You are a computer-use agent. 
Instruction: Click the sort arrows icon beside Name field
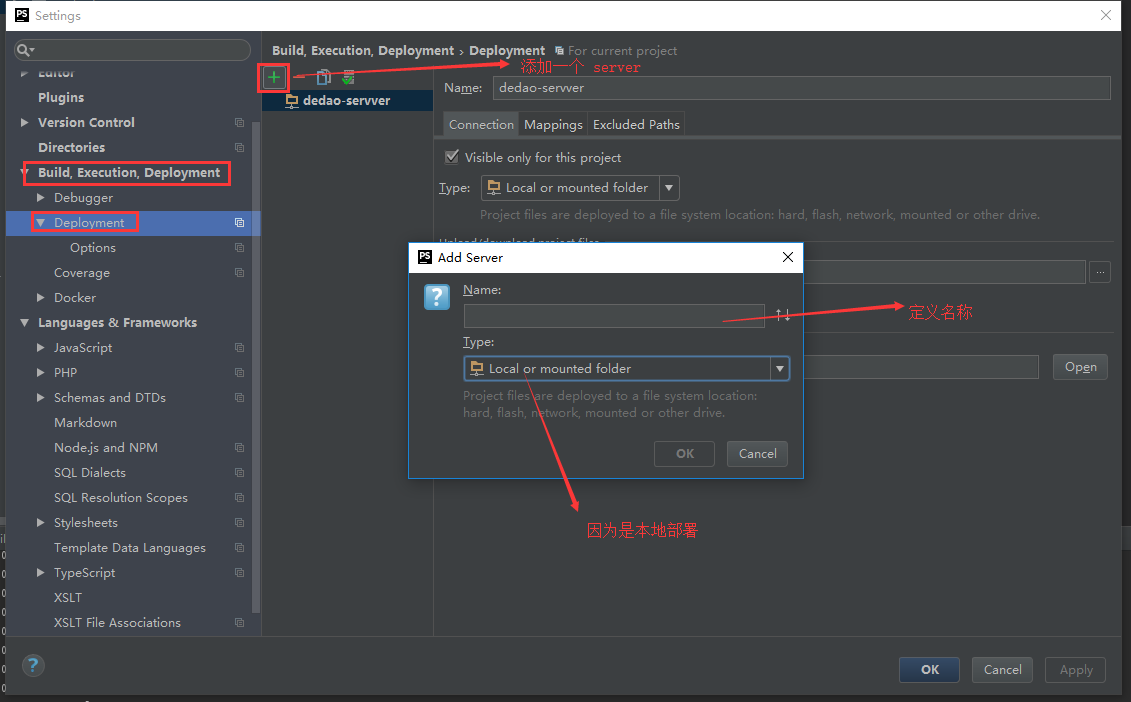click(783, 315)
